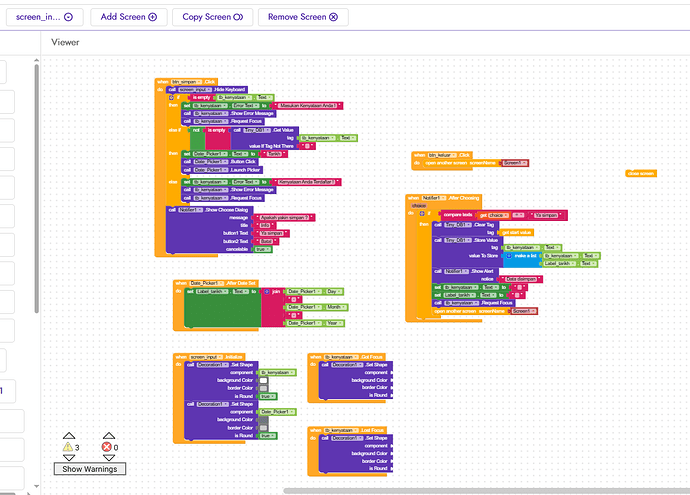Click the yellow warning triangle icon
690x495 pixels.
point(69,447)
